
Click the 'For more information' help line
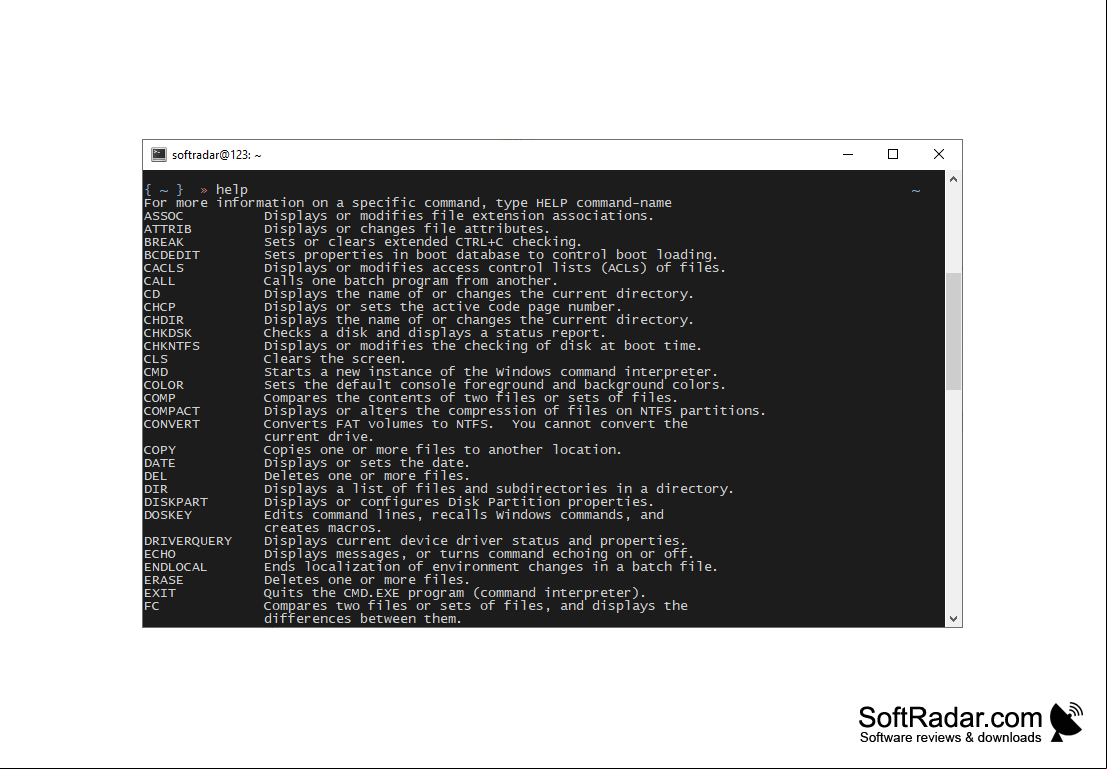(x=407, y=203)
